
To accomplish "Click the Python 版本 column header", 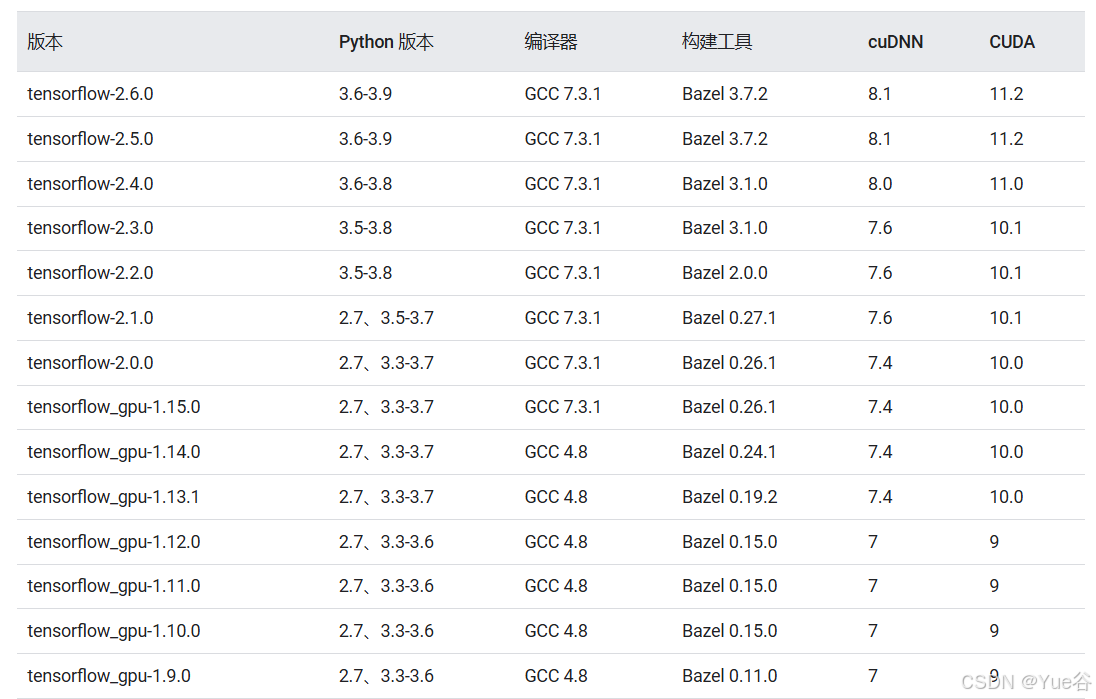I will [386, 42].
